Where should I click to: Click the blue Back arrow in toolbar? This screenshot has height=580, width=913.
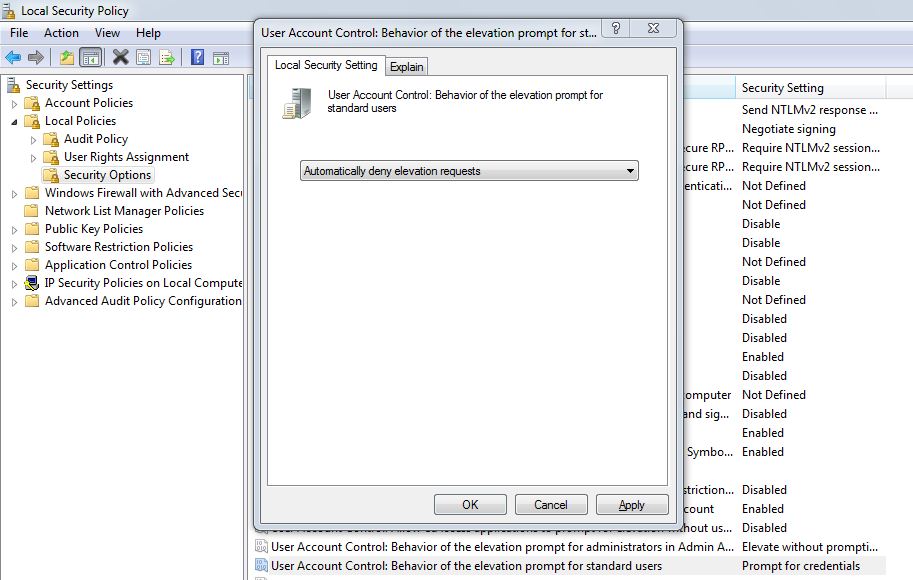tap(13, 57)
